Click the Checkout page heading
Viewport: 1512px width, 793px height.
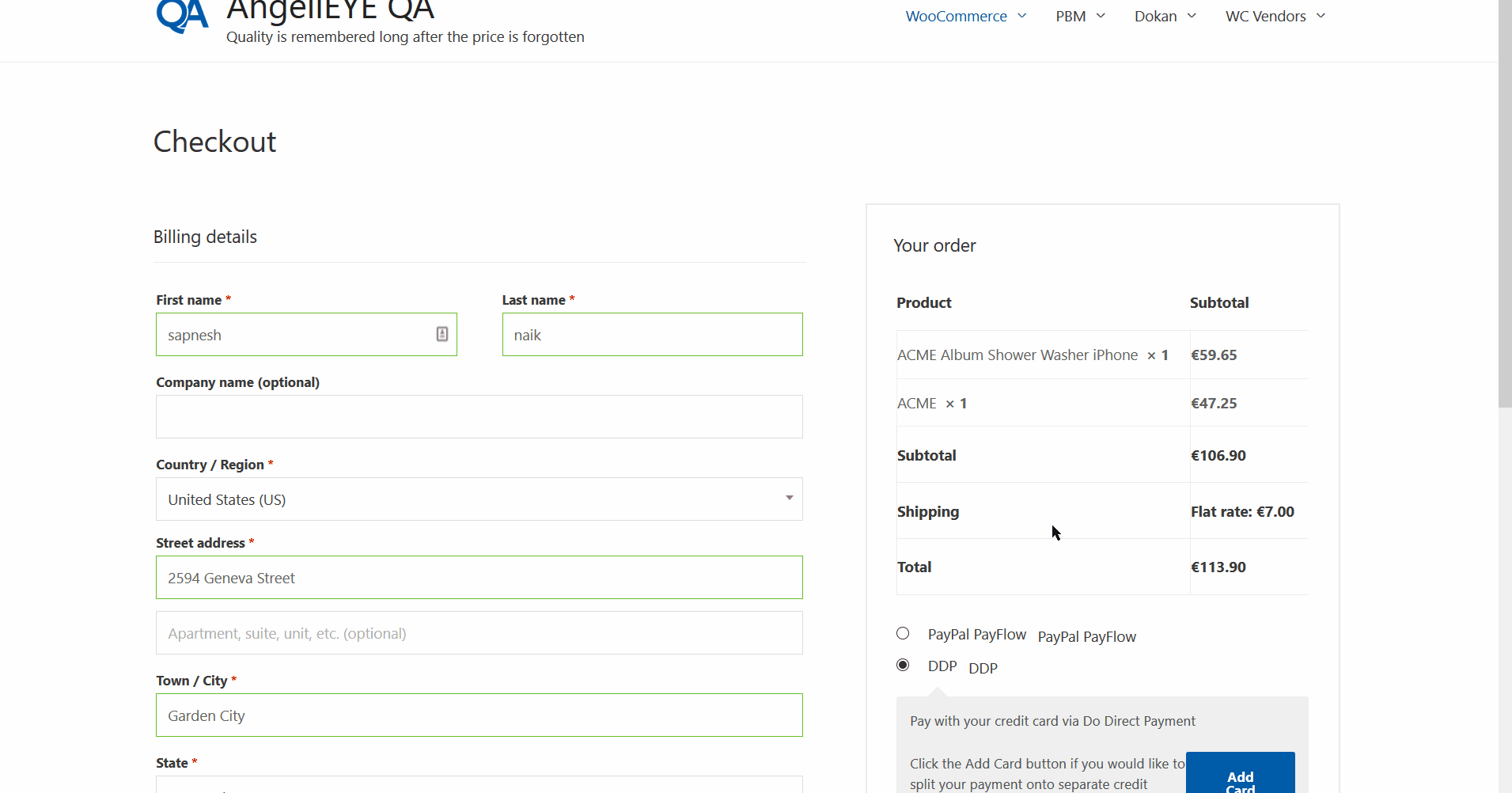click(214, 142)
